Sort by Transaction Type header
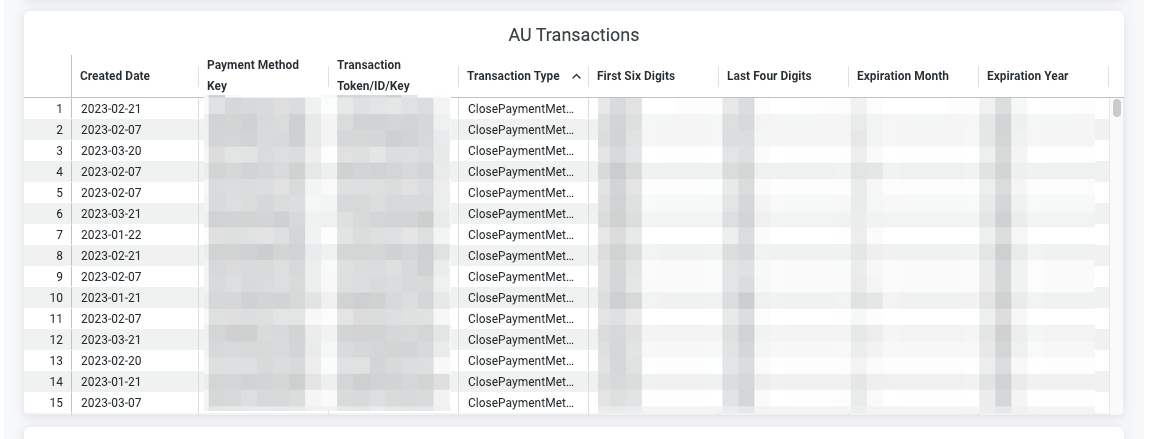The image size is (1156, 439). [x=513, y=76]
